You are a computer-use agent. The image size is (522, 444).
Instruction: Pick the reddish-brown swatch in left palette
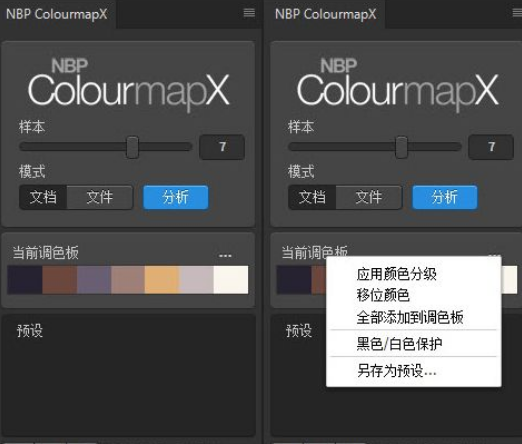[60, 280]
